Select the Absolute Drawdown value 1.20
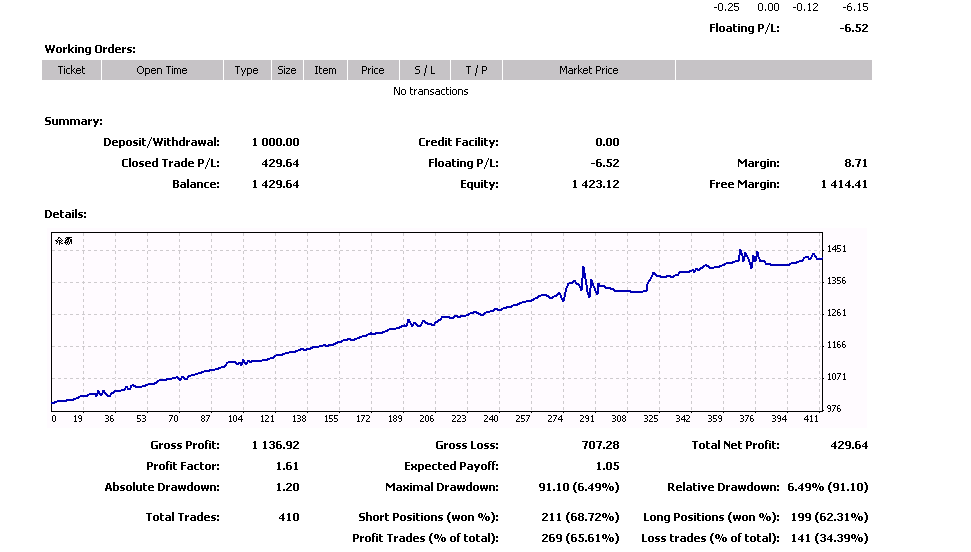Screen dimensions: 971x552 tap(287, 487)
